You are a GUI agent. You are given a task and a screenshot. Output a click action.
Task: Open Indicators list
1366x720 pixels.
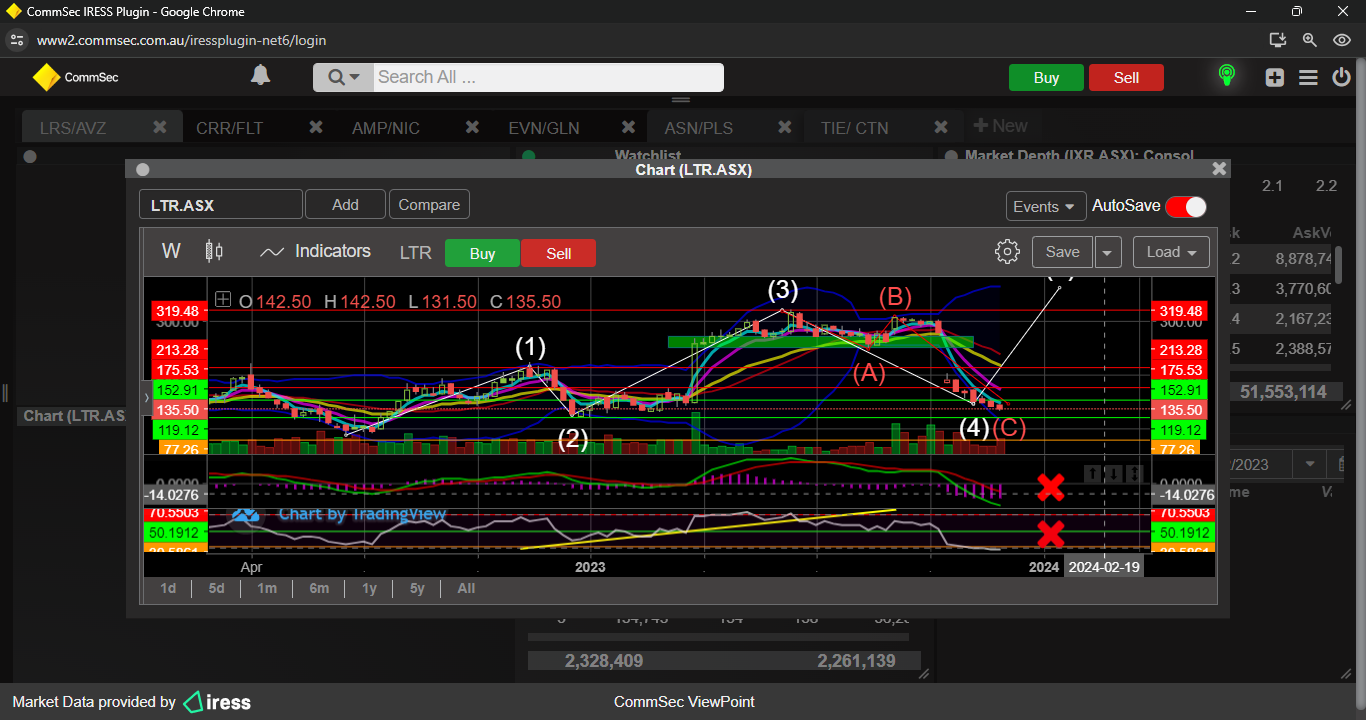[333, 251]
